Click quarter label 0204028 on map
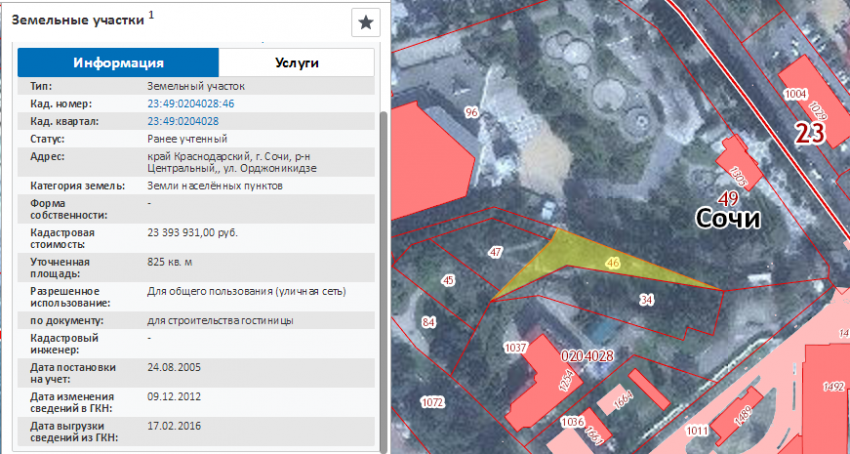850x454 pixels. click(587, 355)
